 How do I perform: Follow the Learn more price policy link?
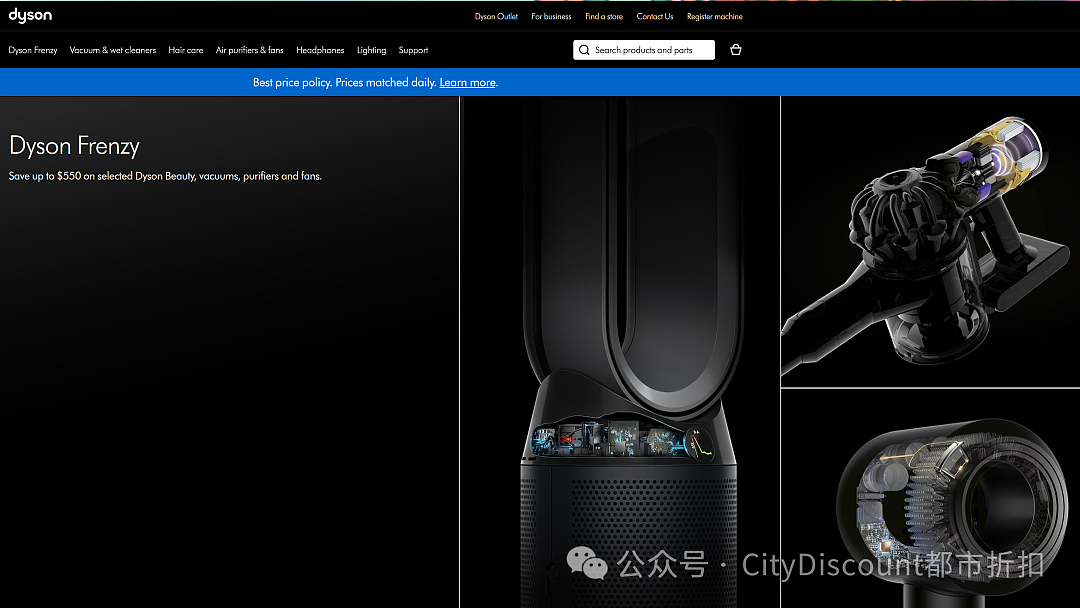(468, 83)
